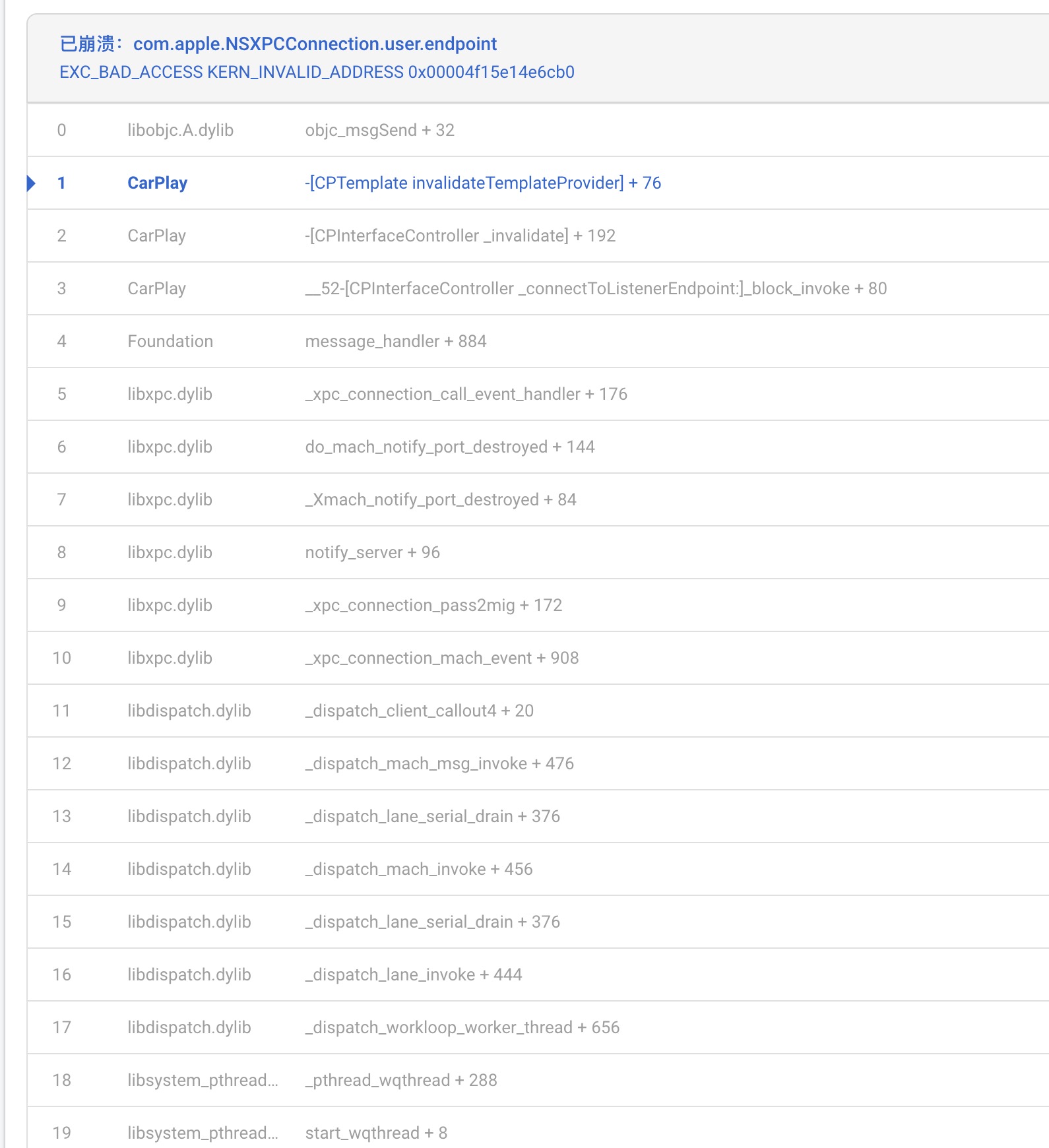This screenshot has height=1148, width=1049.
Task: Select the _dispatch_mach_msg_invoke + 476 frame
Action: point(439,763)
